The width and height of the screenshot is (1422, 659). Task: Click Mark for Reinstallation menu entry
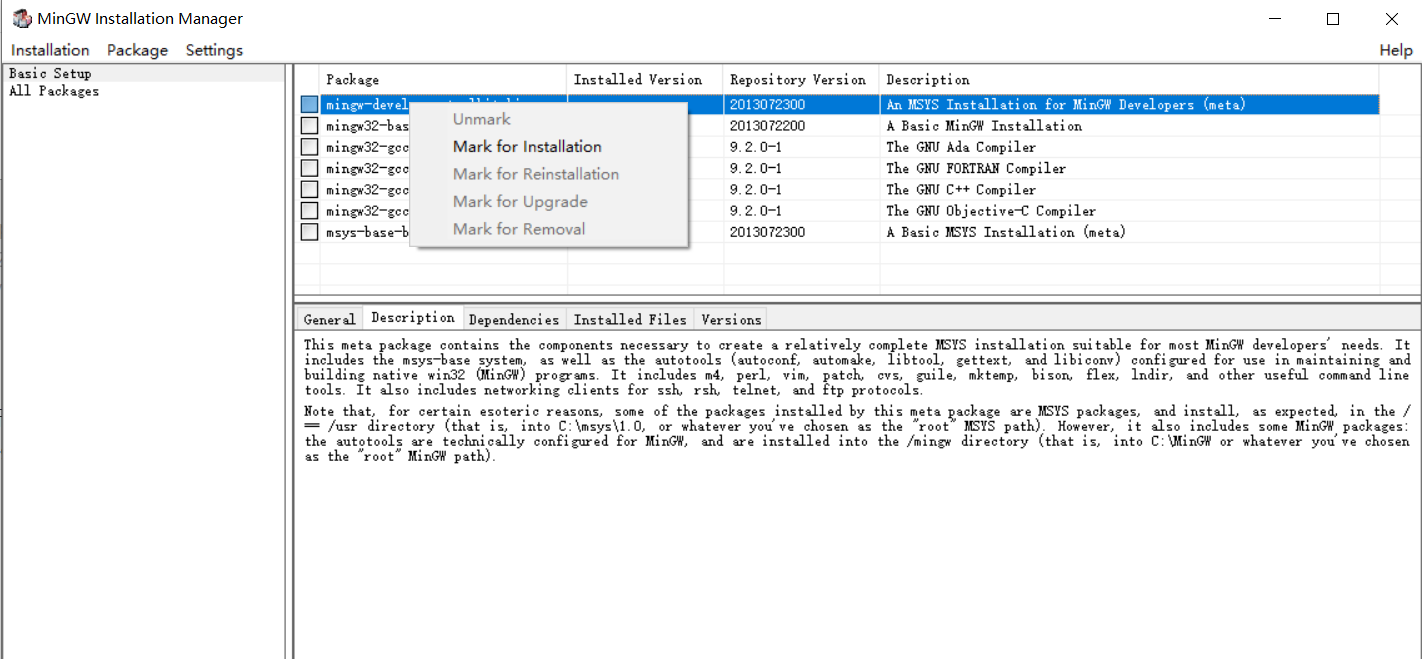tap(536, 174)
